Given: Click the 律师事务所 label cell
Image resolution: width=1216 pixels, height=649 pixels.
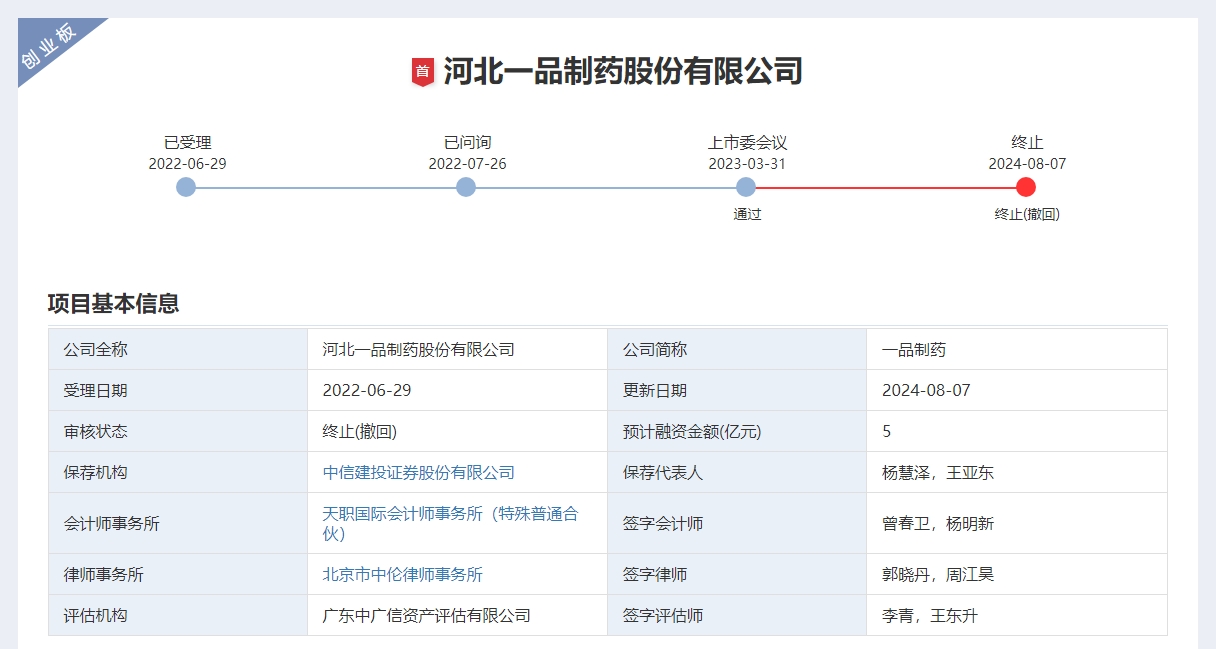Looking at the screenshot, I should click(178, 574).
